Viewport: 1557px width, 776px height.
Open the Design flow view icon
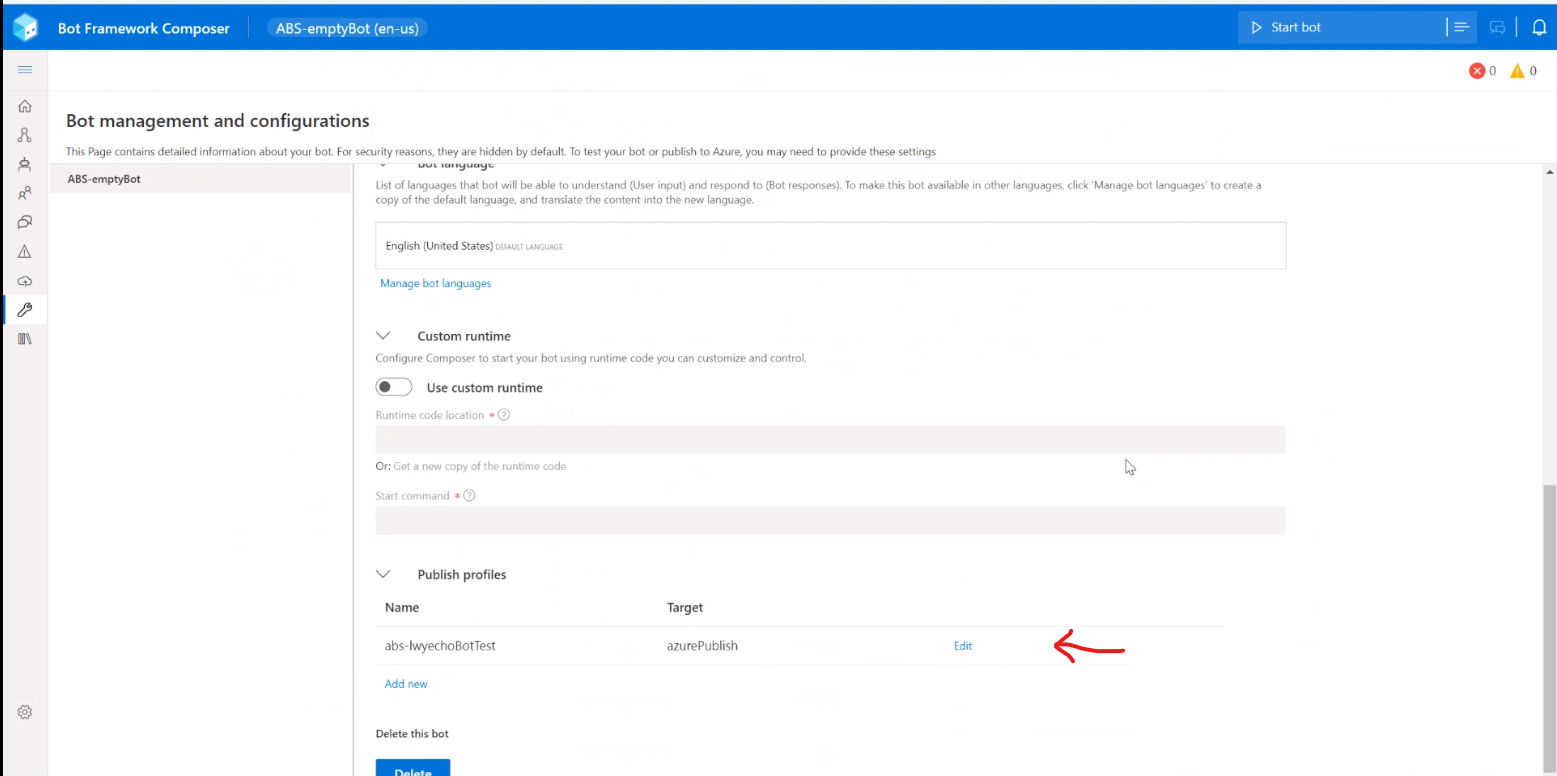[x=24, y=134]
